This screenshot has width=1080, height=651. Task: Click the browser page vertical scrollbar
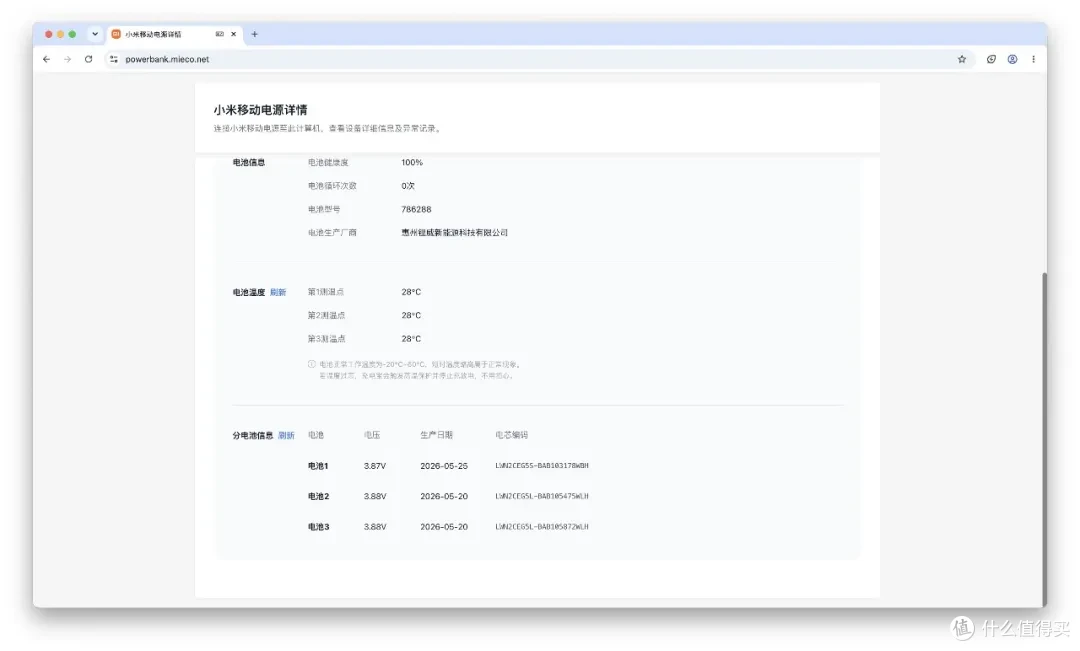coord(1044,438)
